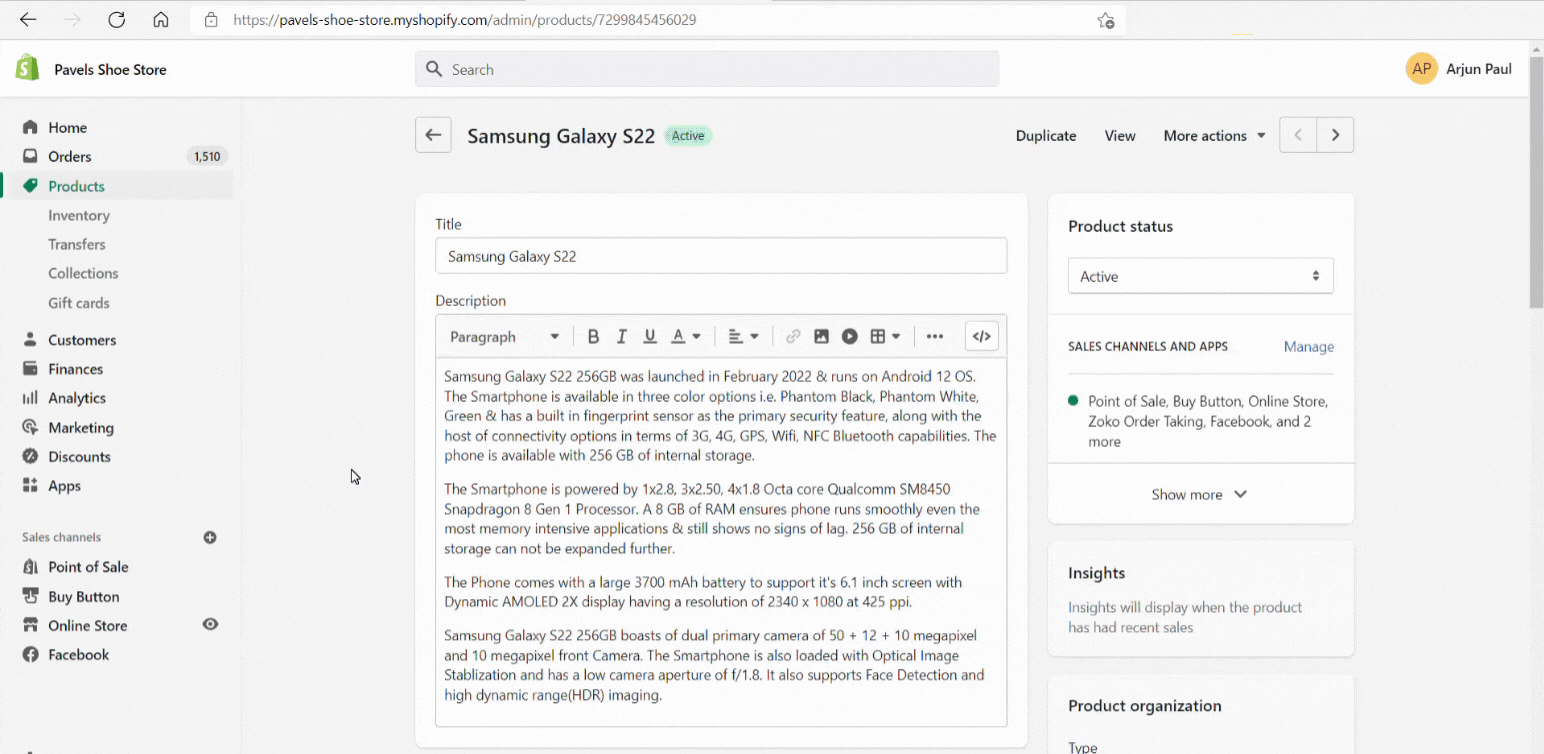This screenshot has width=1544, height=754.
Task: Open the Paragraph style dropdown
Action: [x=504, y=337]
